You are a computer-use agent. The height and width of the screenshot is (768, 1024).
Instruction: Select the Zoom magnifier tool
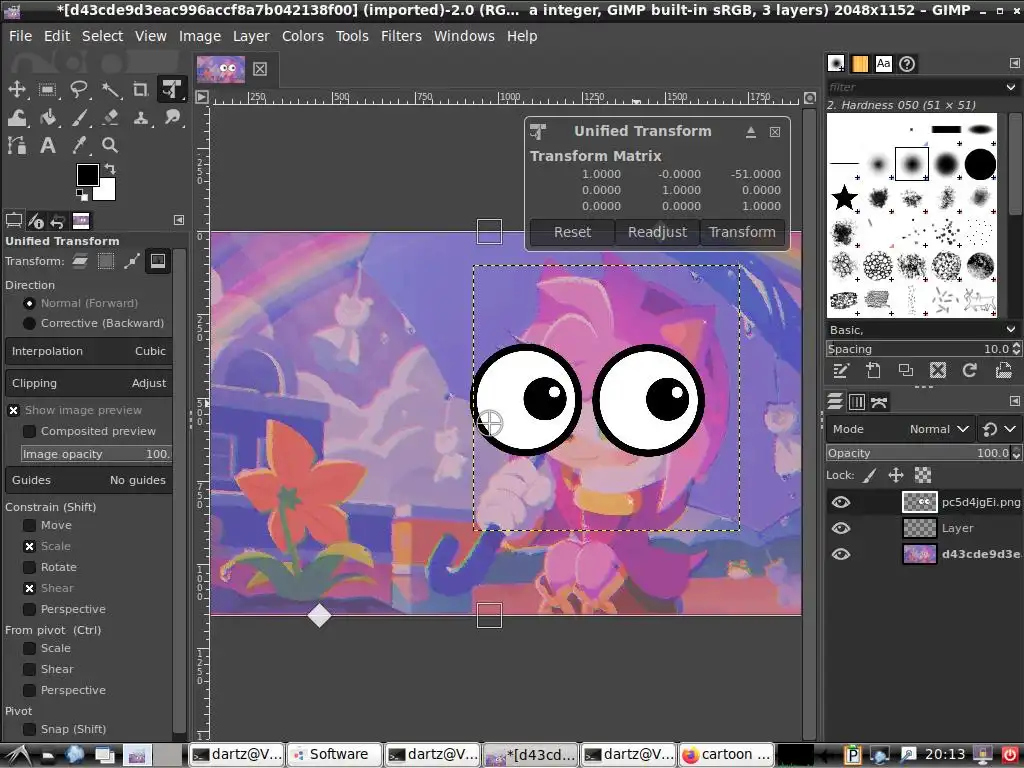click(110, 145)
